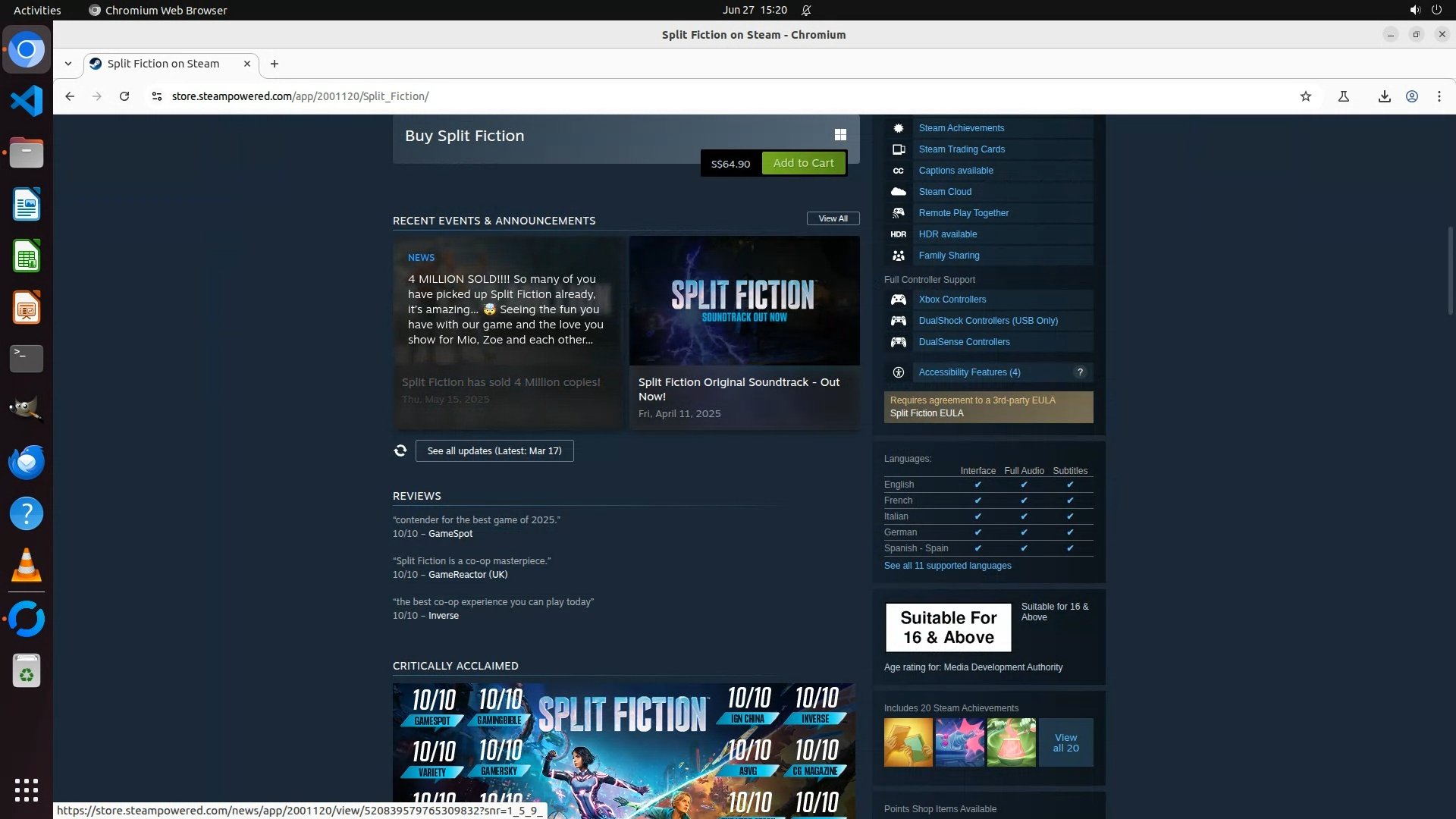This screenshot has height=819, width=1456.
Task: Open Visual Studio Code from dock
Action: pyautogui.click(x=27, y=101)
